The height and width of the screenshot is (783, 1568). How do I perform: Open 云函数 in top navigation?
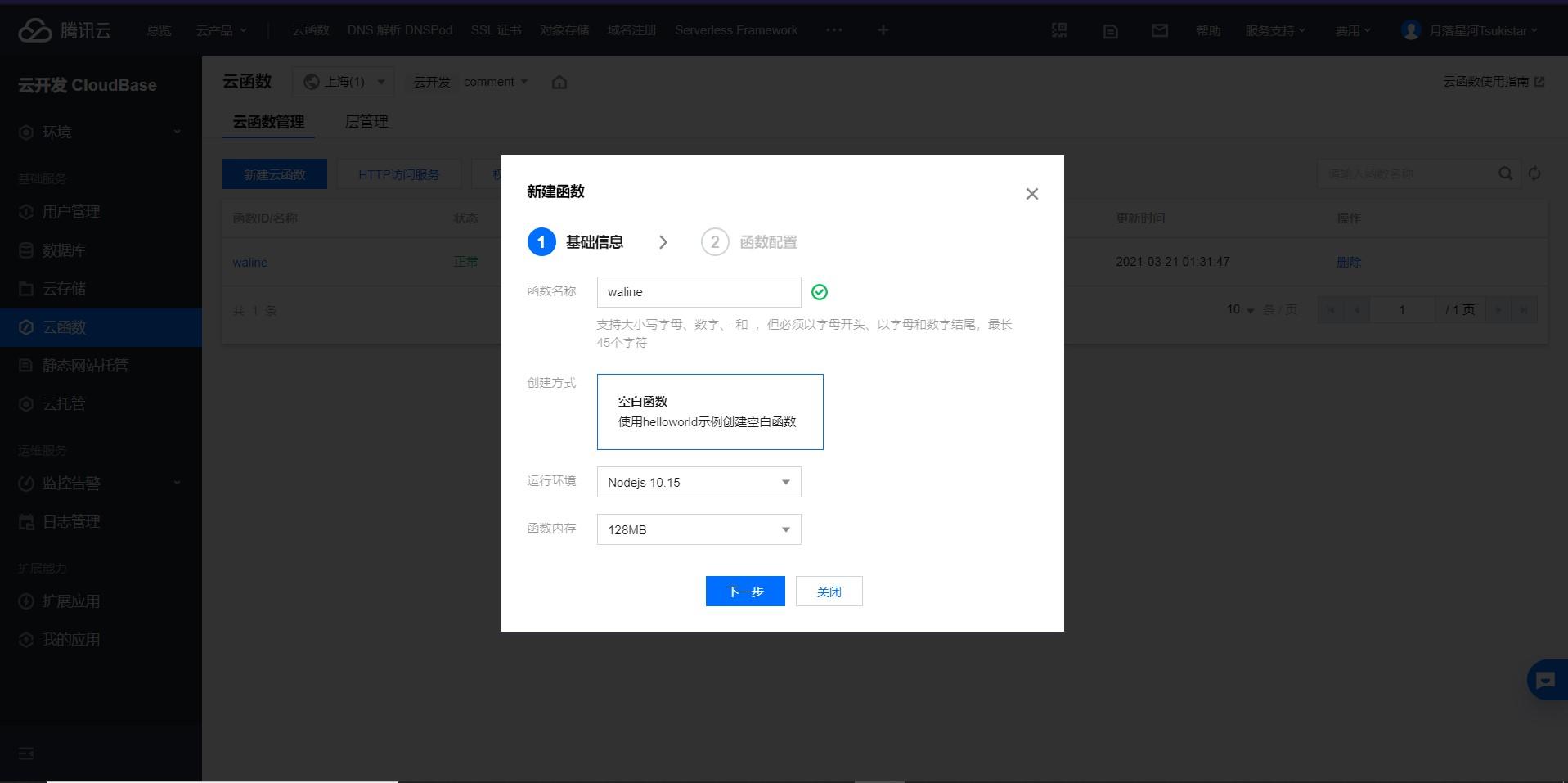coord(311,30)
